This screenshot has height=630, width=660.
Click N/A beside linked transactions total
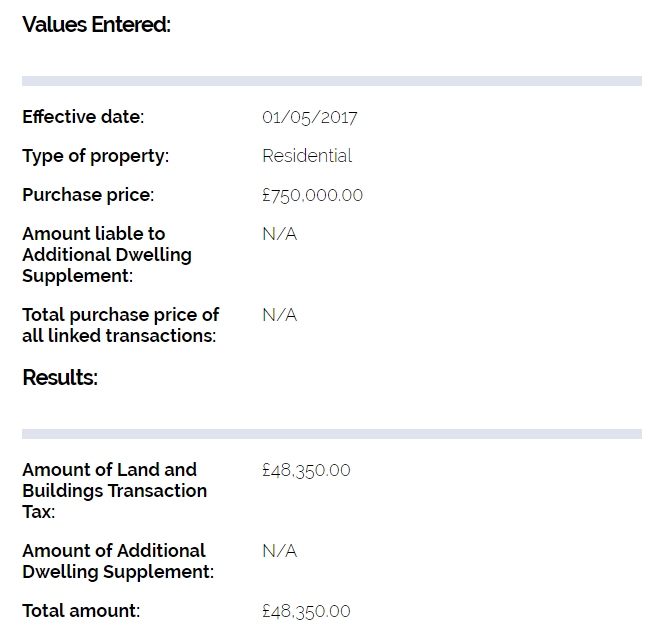pyautogui.click(x=279, y=315)
